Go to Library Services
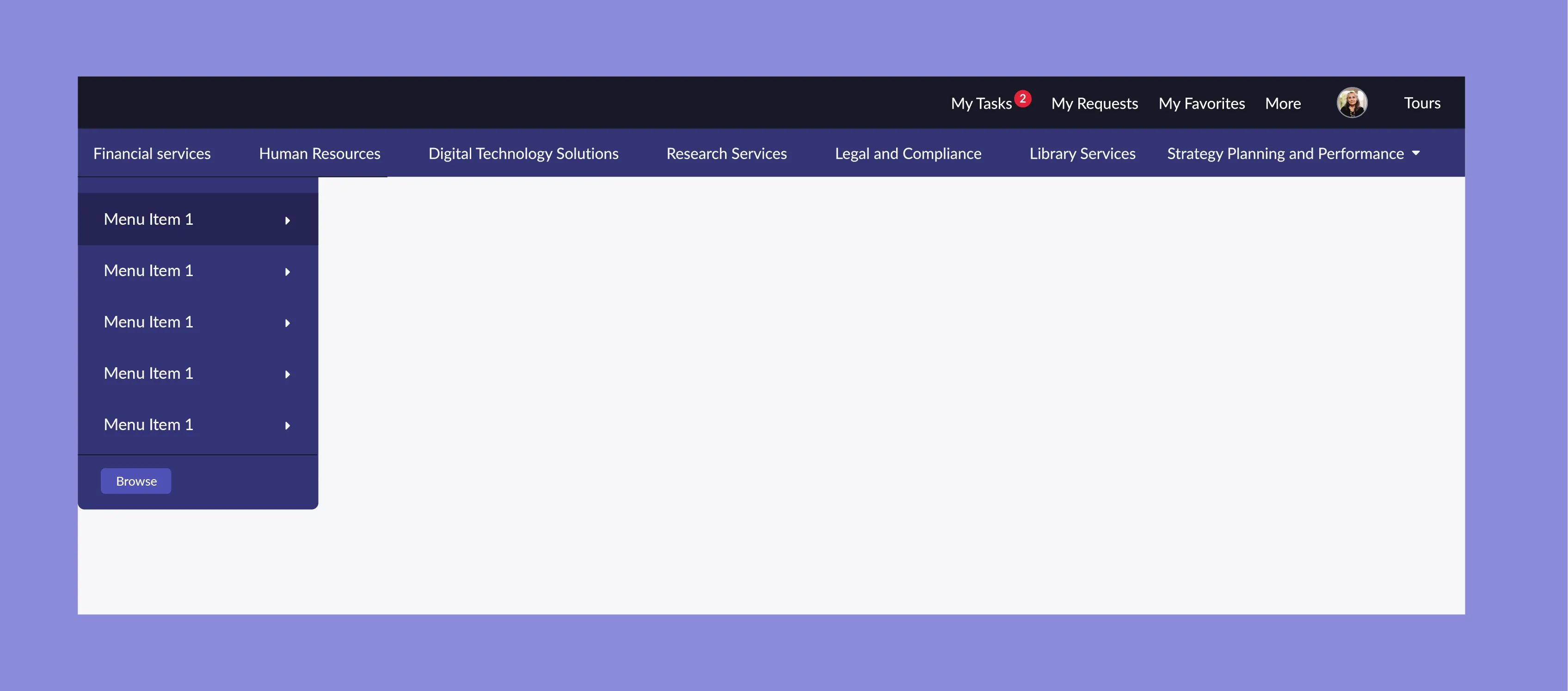The height and width of the screenshot is (691, 1568). point(1082,154)
